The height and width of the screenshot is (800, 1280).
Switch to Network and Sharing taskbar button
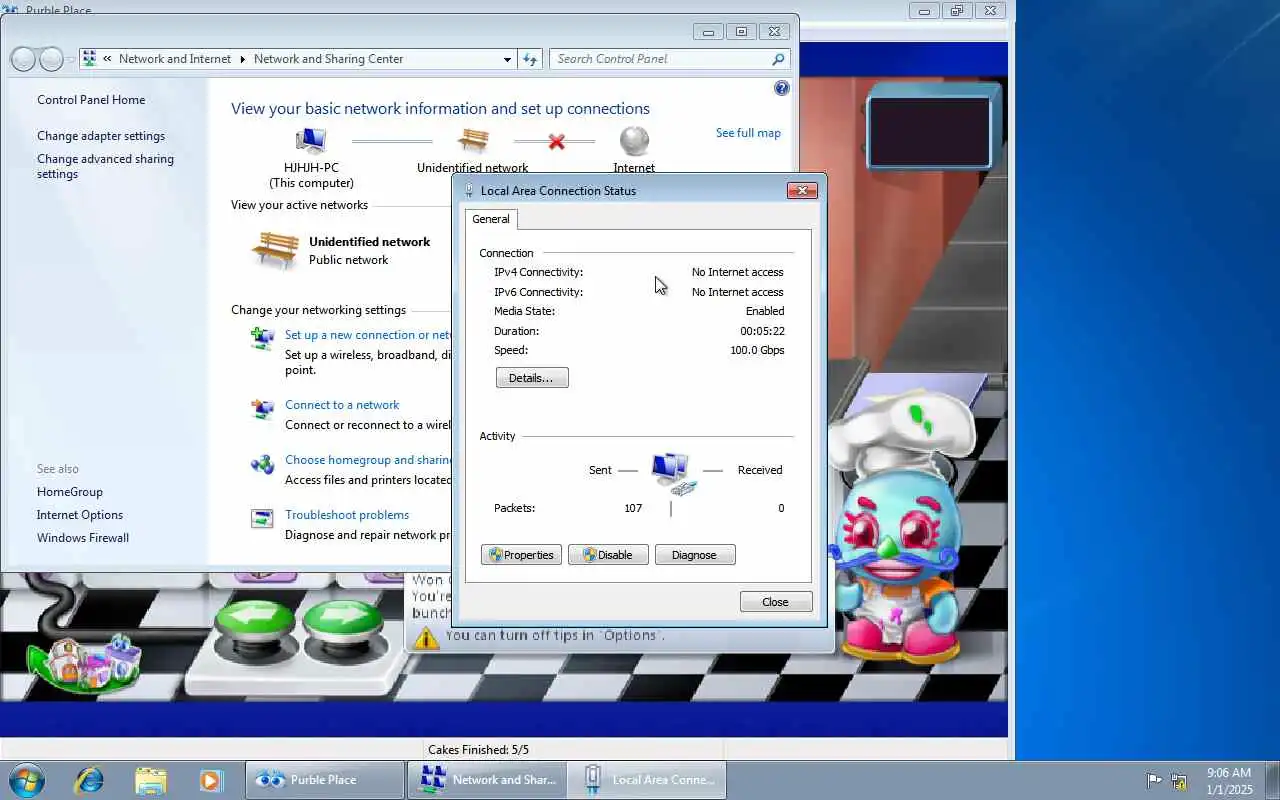pos(486,780)
